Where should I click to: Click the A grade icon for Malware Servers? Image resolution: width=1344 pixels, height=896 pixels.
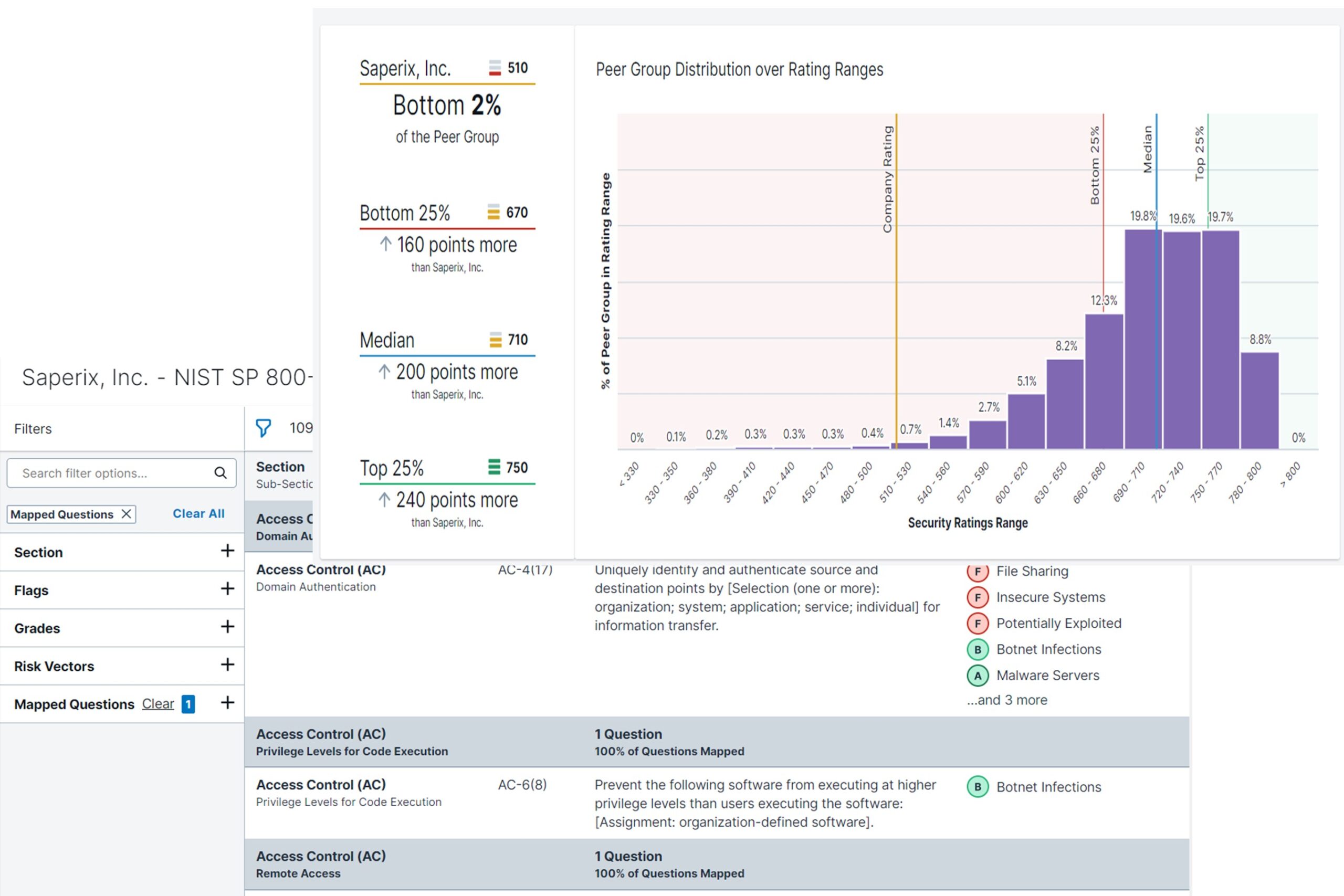(x=977, y=676)
